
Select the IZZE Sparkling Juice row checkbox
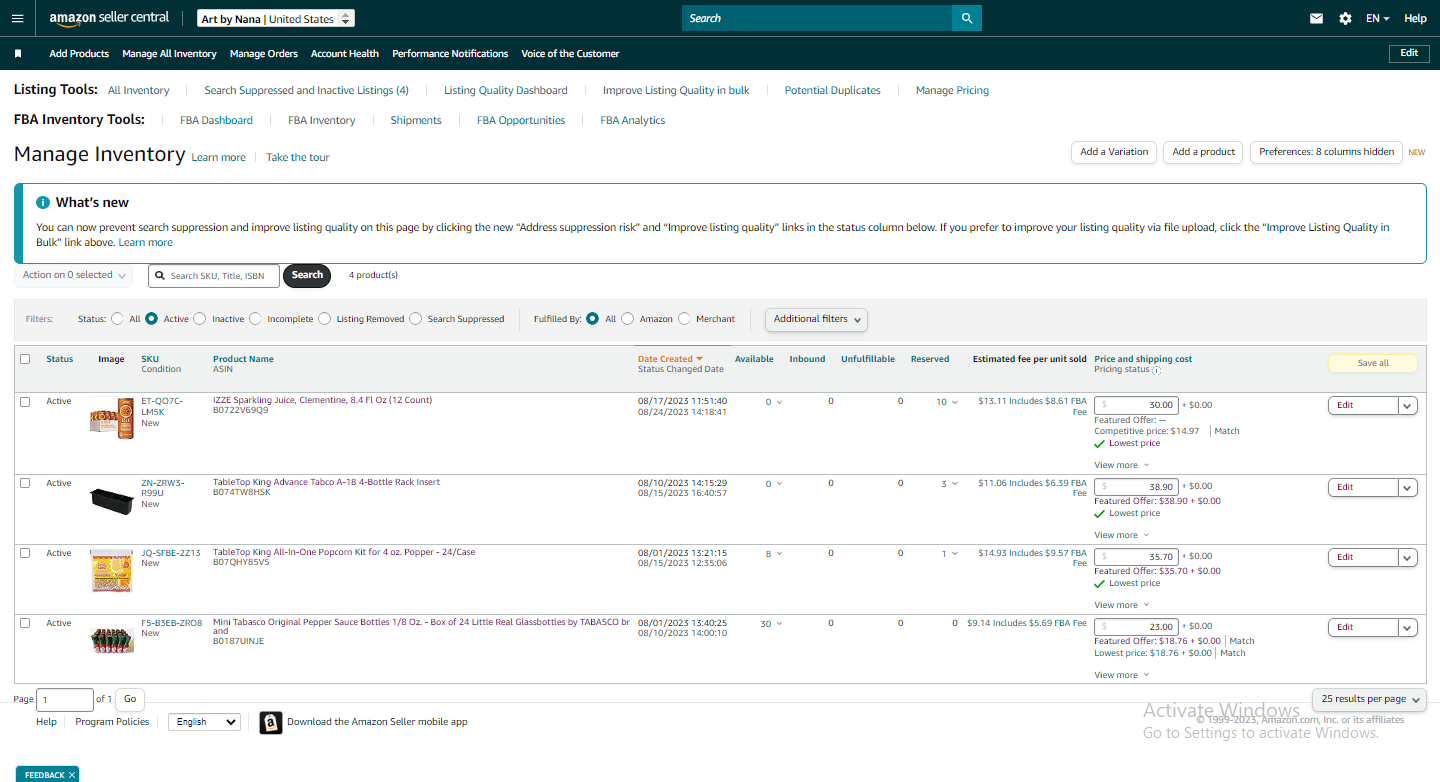(x=25, y=401)
